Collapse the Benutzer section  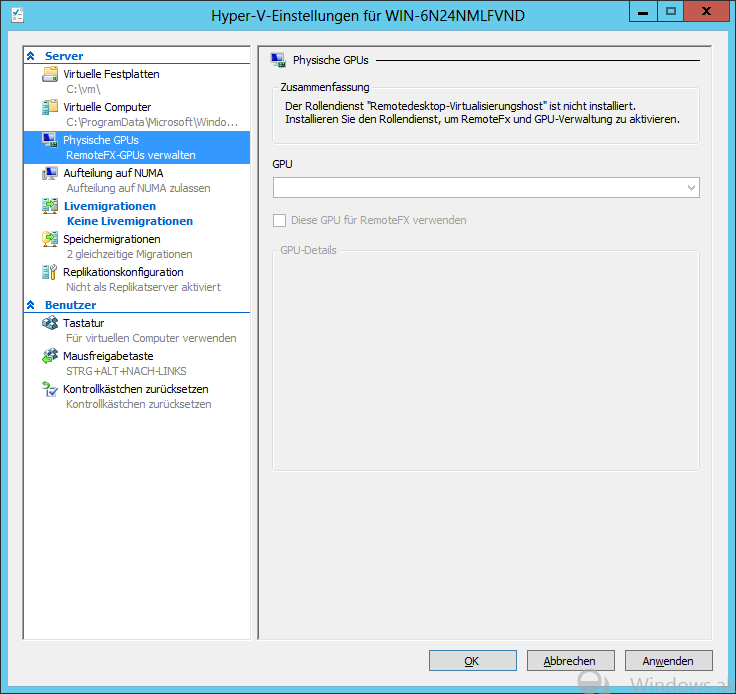coord(31,305)
